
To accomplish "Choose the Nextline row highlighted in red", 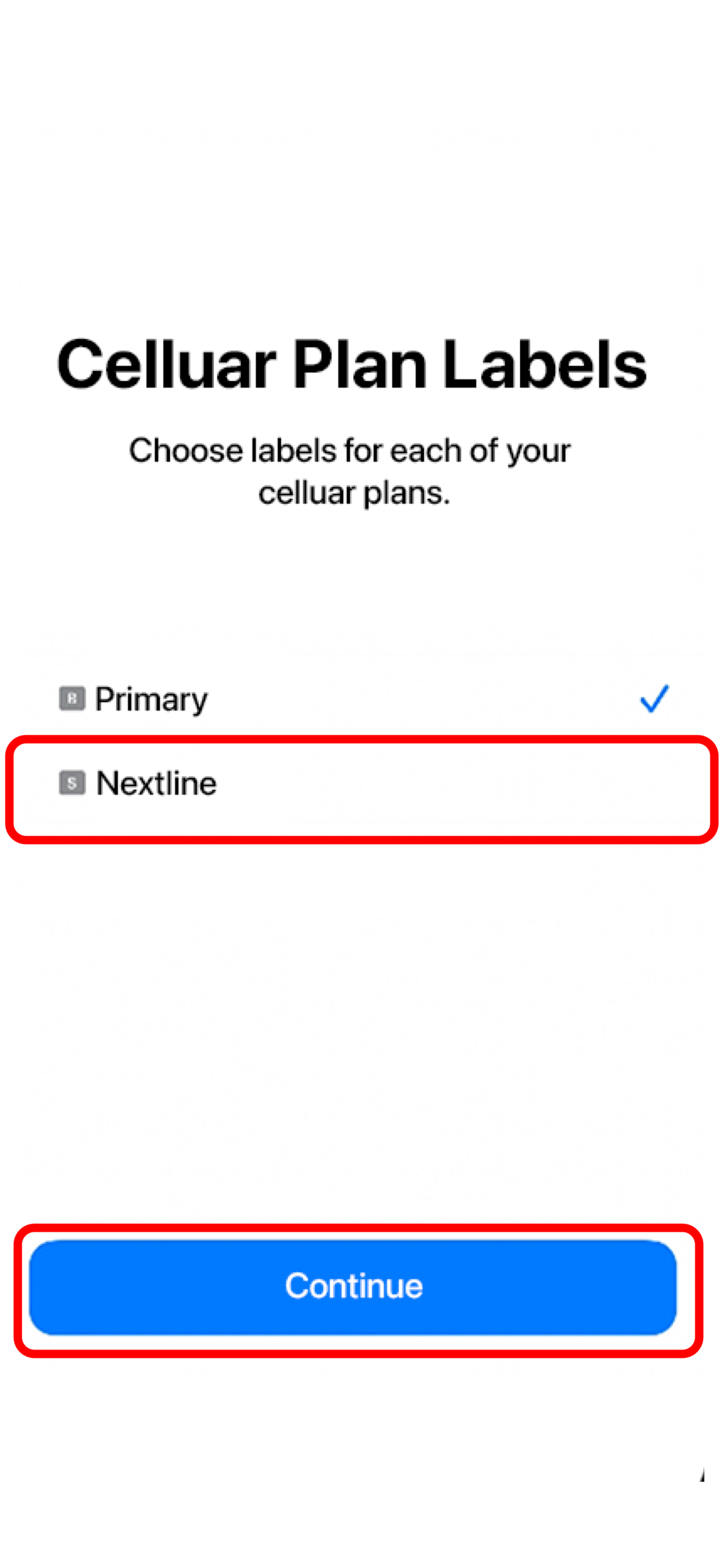I will [x=362, y=789].
